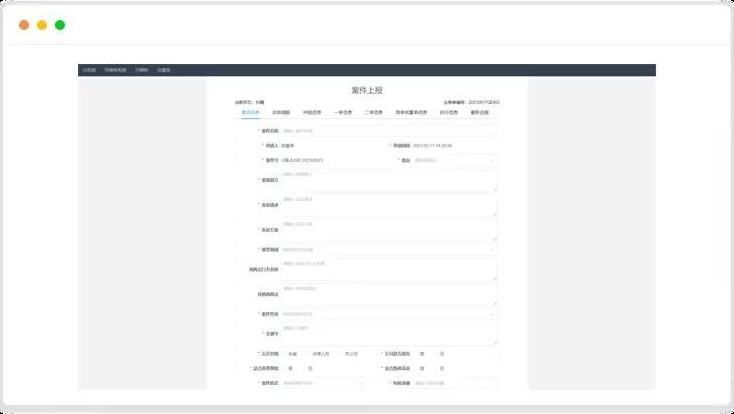Switch to the 执行信息 tab
Image resolution: width=734 pixels, height=414 pixels.
448,112
